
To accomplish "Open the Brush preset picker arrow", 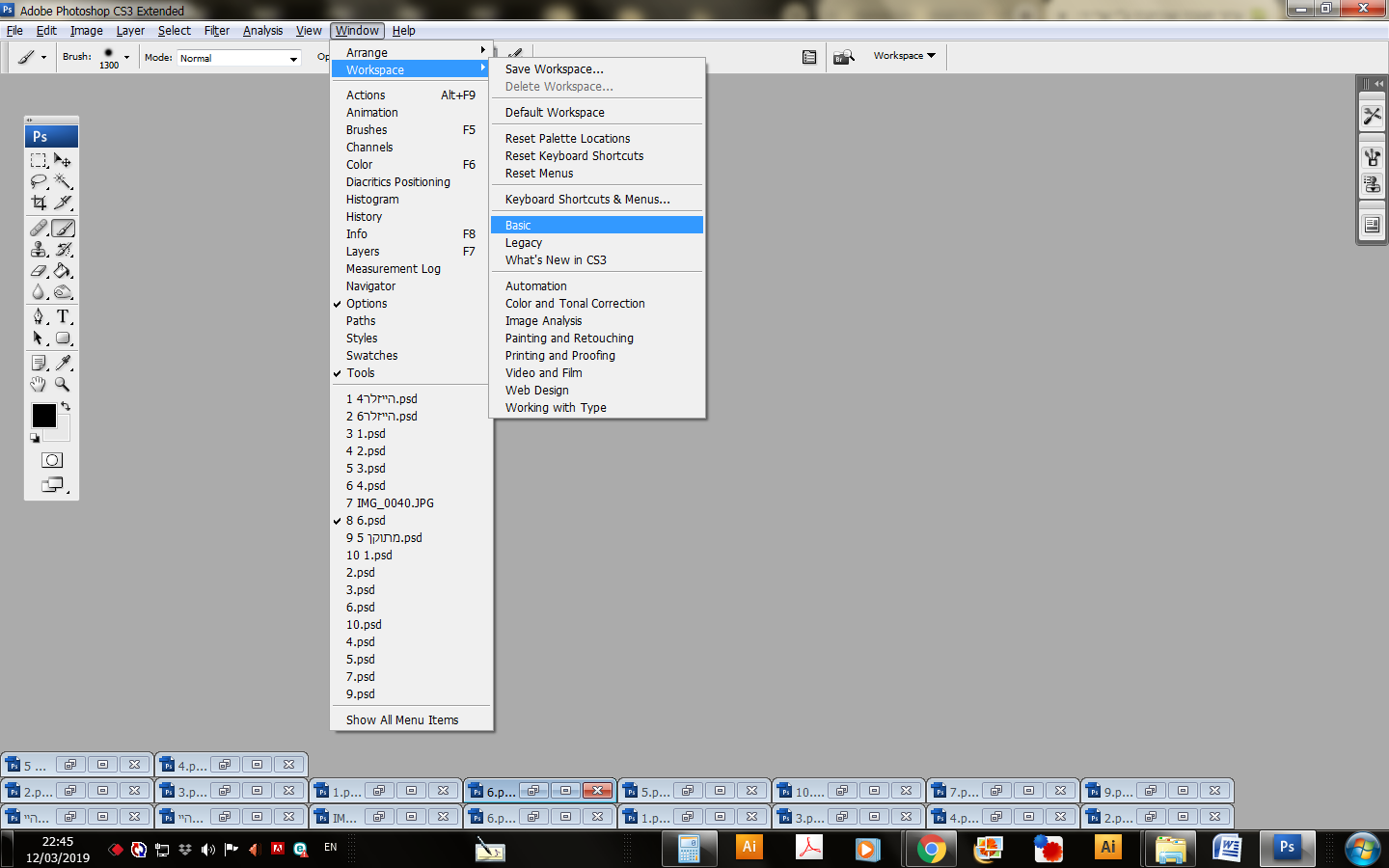I will (126, 57).
